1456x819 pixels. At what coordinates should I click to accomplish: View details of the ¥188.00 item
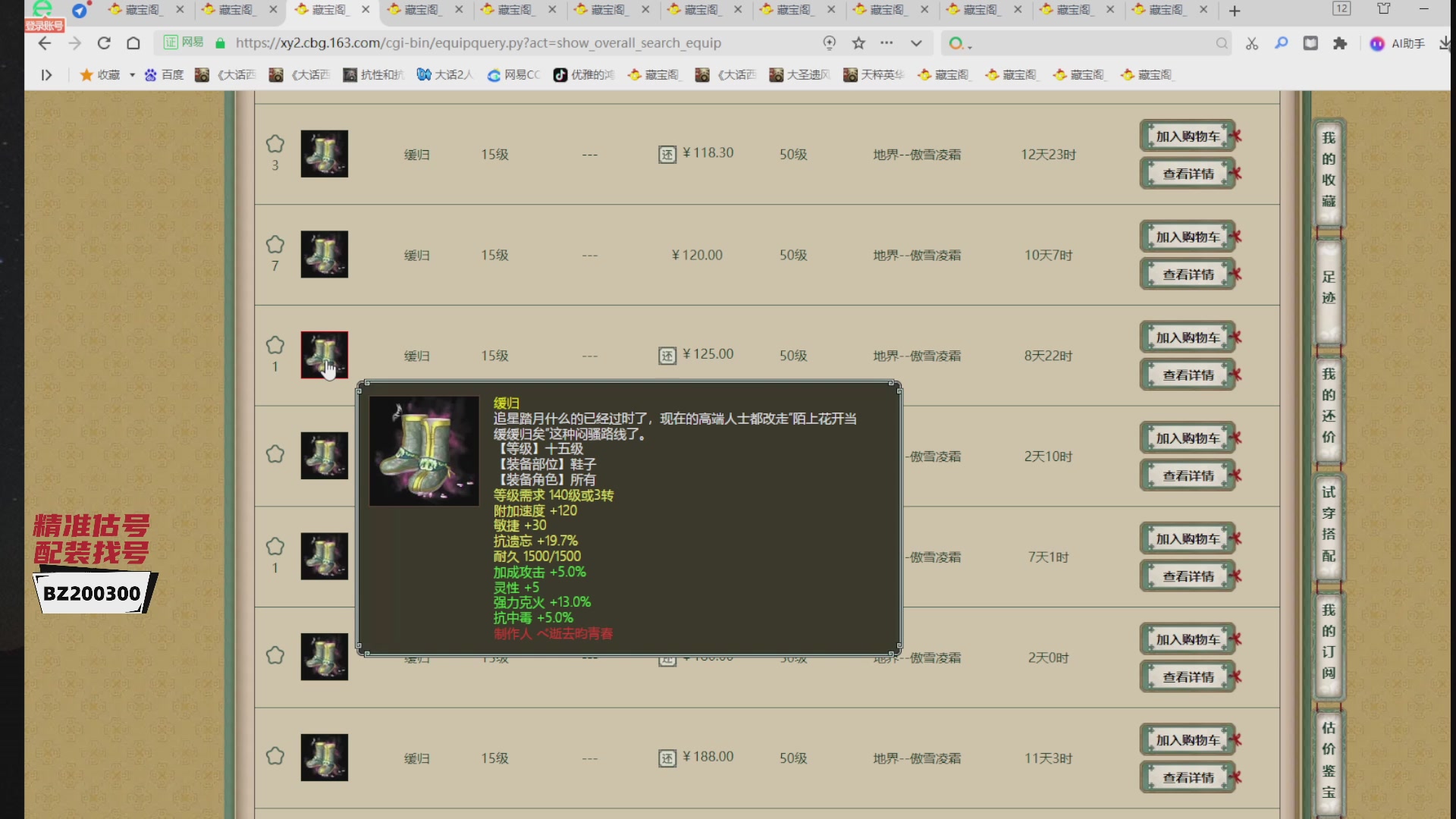click(1188, 778)
